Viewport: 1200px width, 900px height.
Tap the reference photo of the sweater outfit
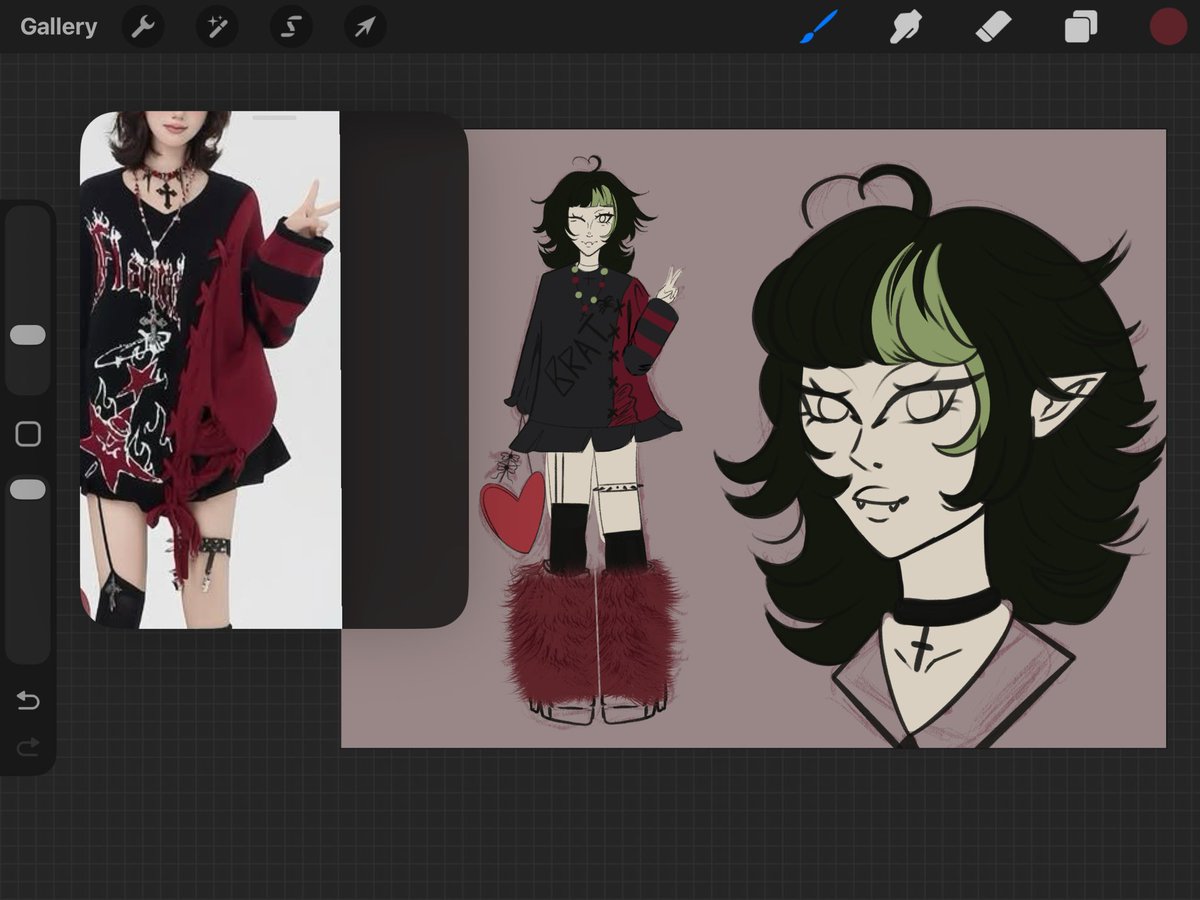[x=210, y=370]
